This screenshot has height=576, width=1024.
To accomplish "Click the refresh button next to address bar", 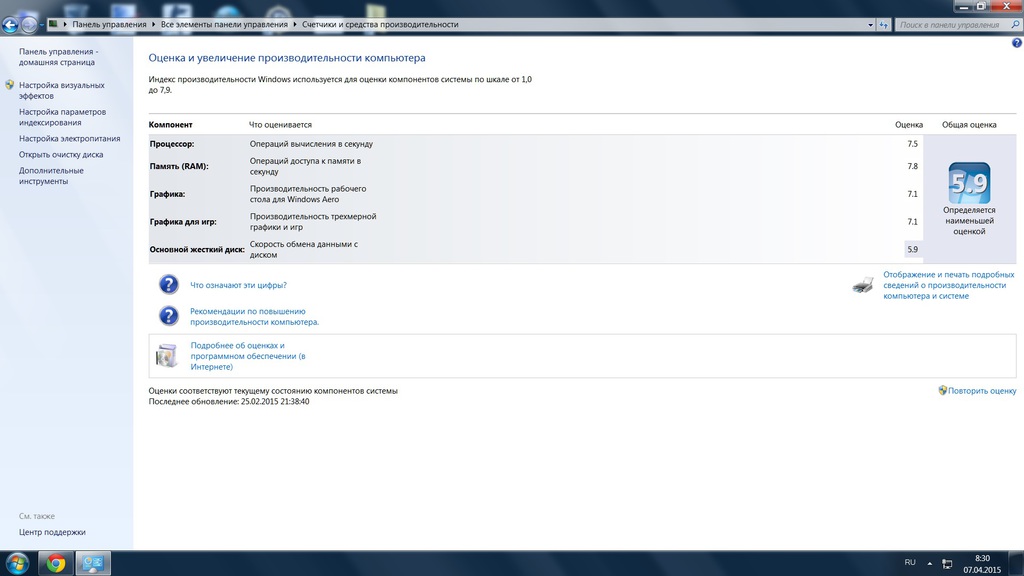I will click(x=884, y=25).
